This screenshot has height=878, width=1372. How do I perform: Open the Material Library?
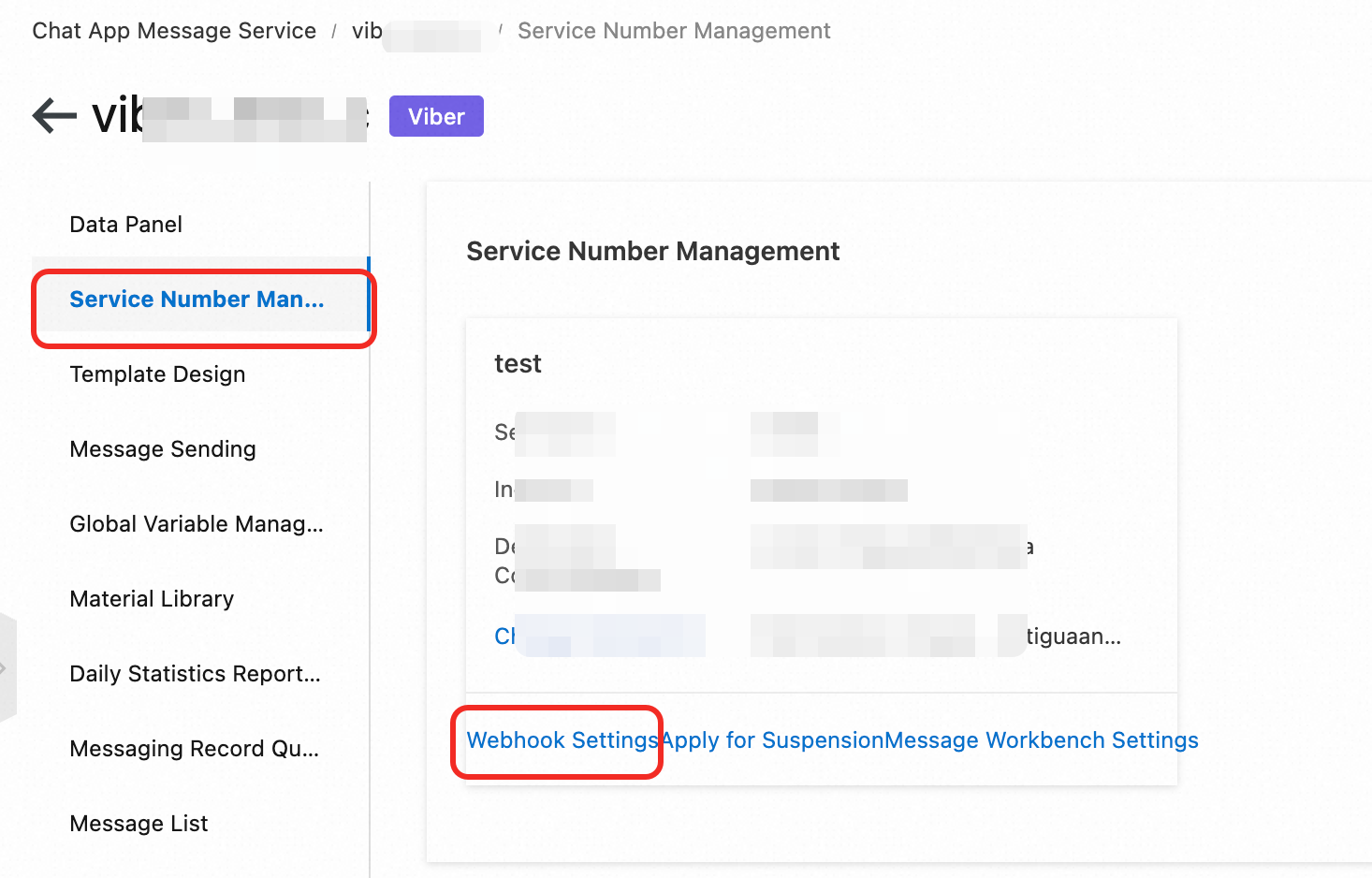click(151, 598)
